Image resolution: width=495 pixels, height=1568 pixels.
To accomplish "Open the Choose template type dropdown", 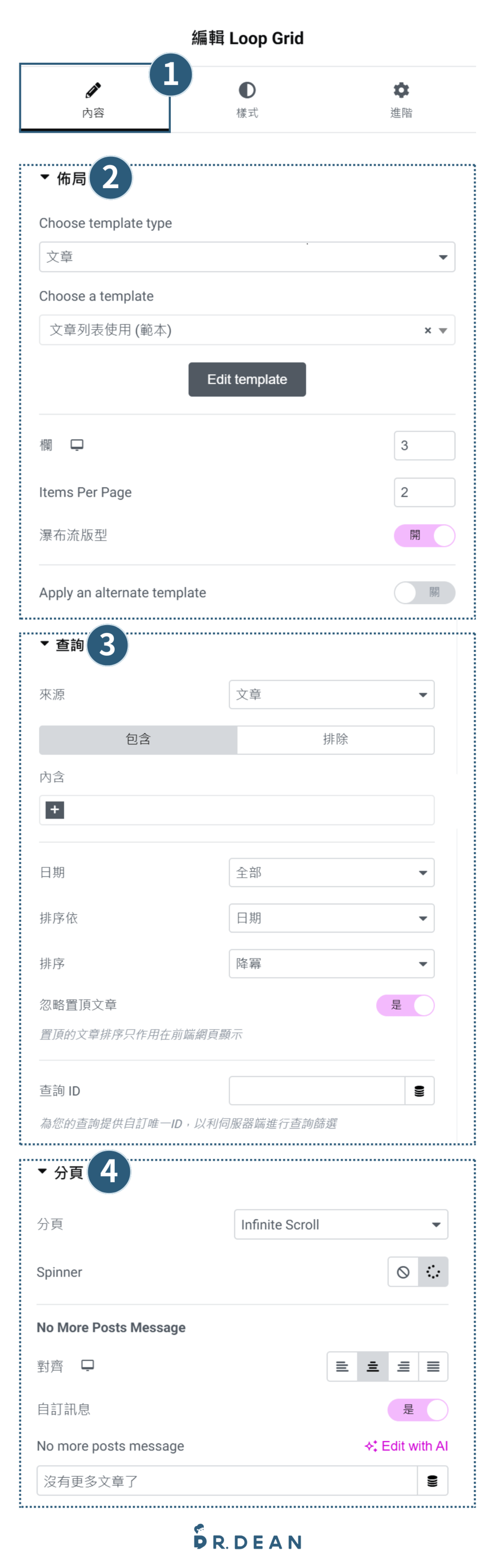I will pos(247,257).
